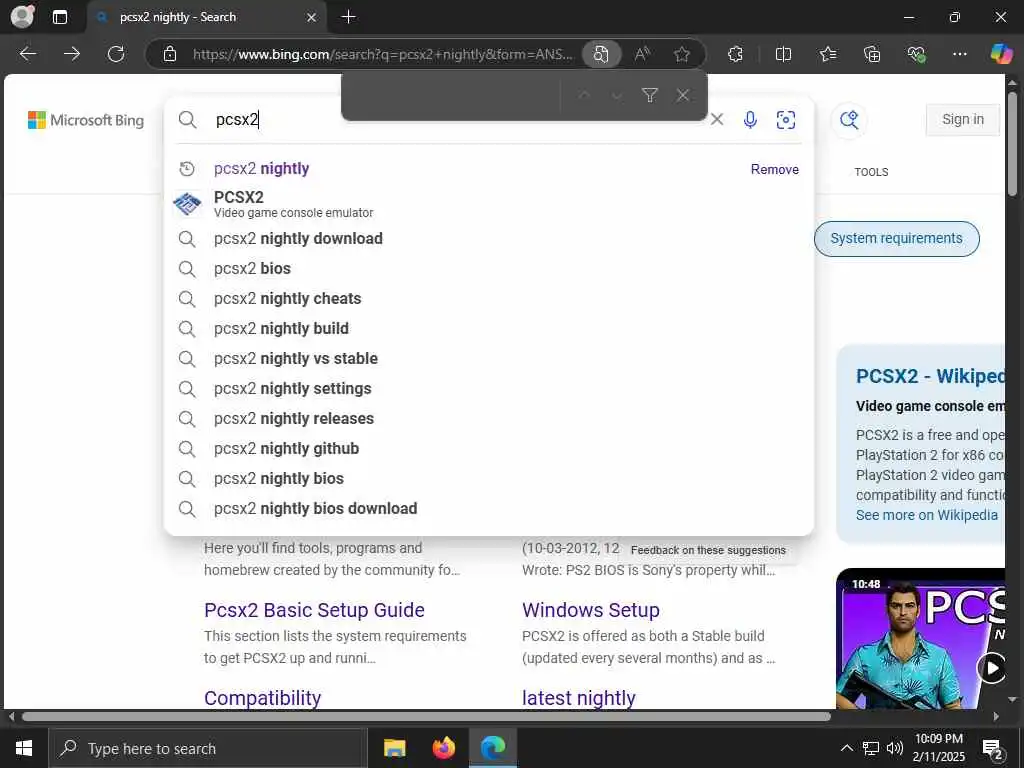Click the Sign in button
The image size is (1024, 768).
coord(963,120)
